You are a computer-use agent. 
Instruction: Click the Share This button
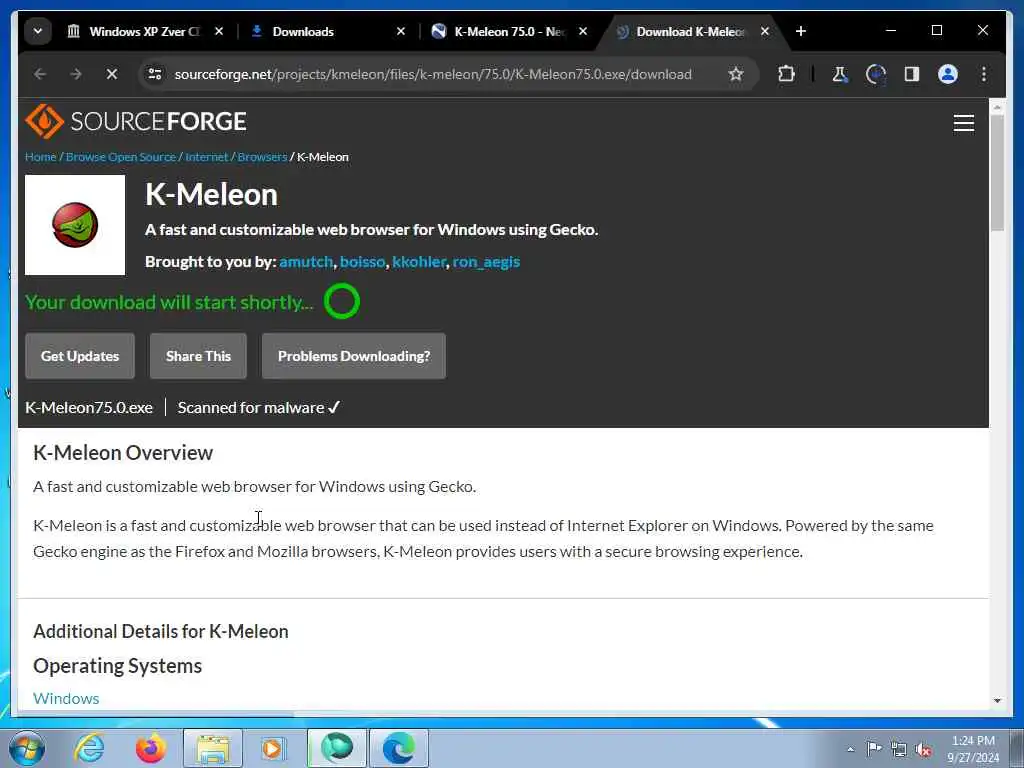199,356
